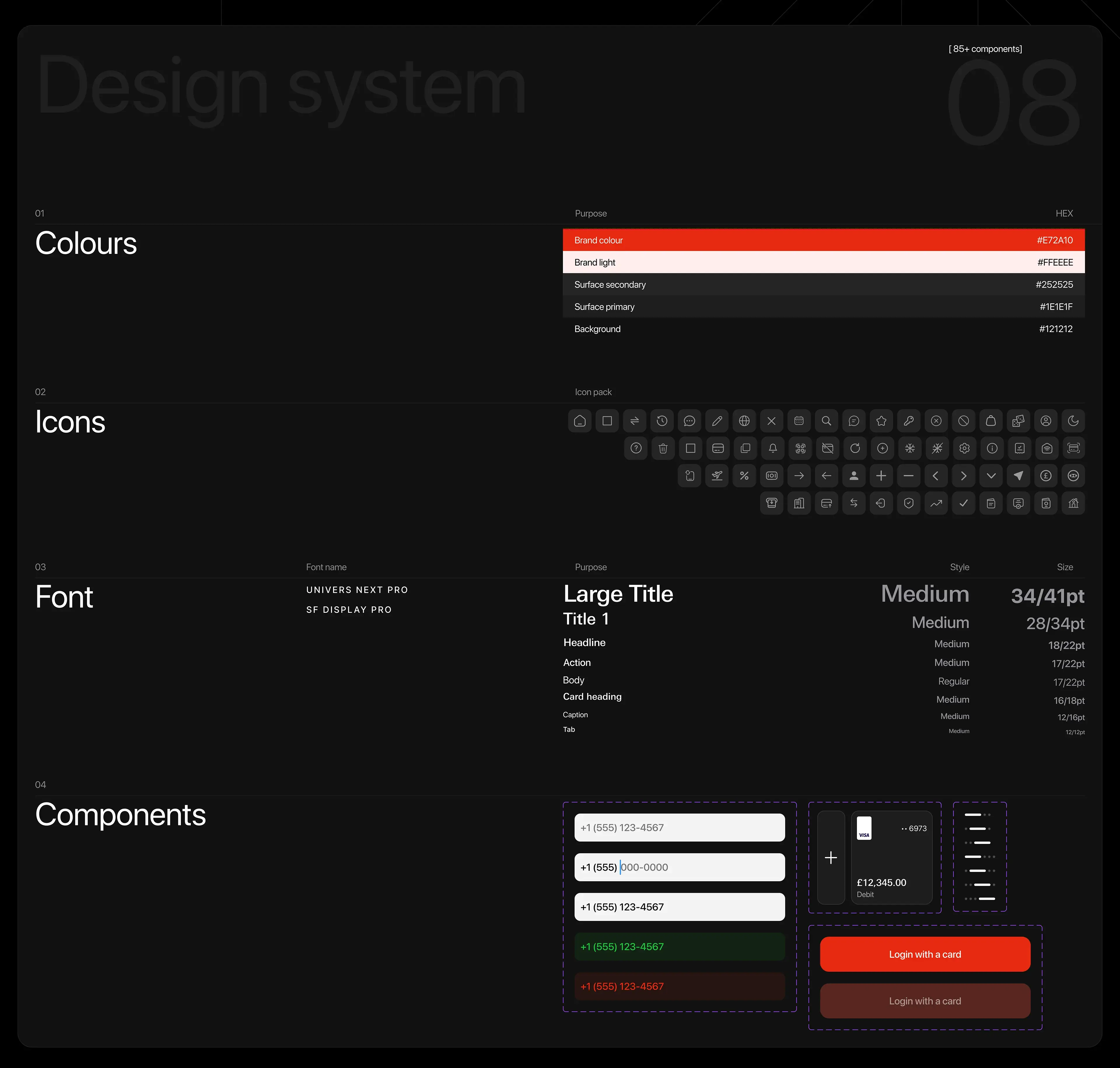Click the down chevron icon
This screenshot has height=1068, width=1120.
[x=991, y=476]
